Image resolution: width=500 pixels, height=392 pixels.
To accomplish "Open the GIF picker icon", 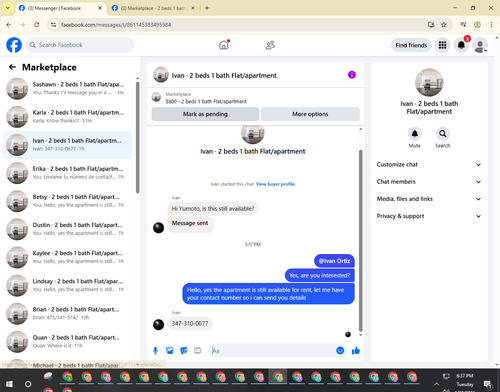I will (198, 351).
